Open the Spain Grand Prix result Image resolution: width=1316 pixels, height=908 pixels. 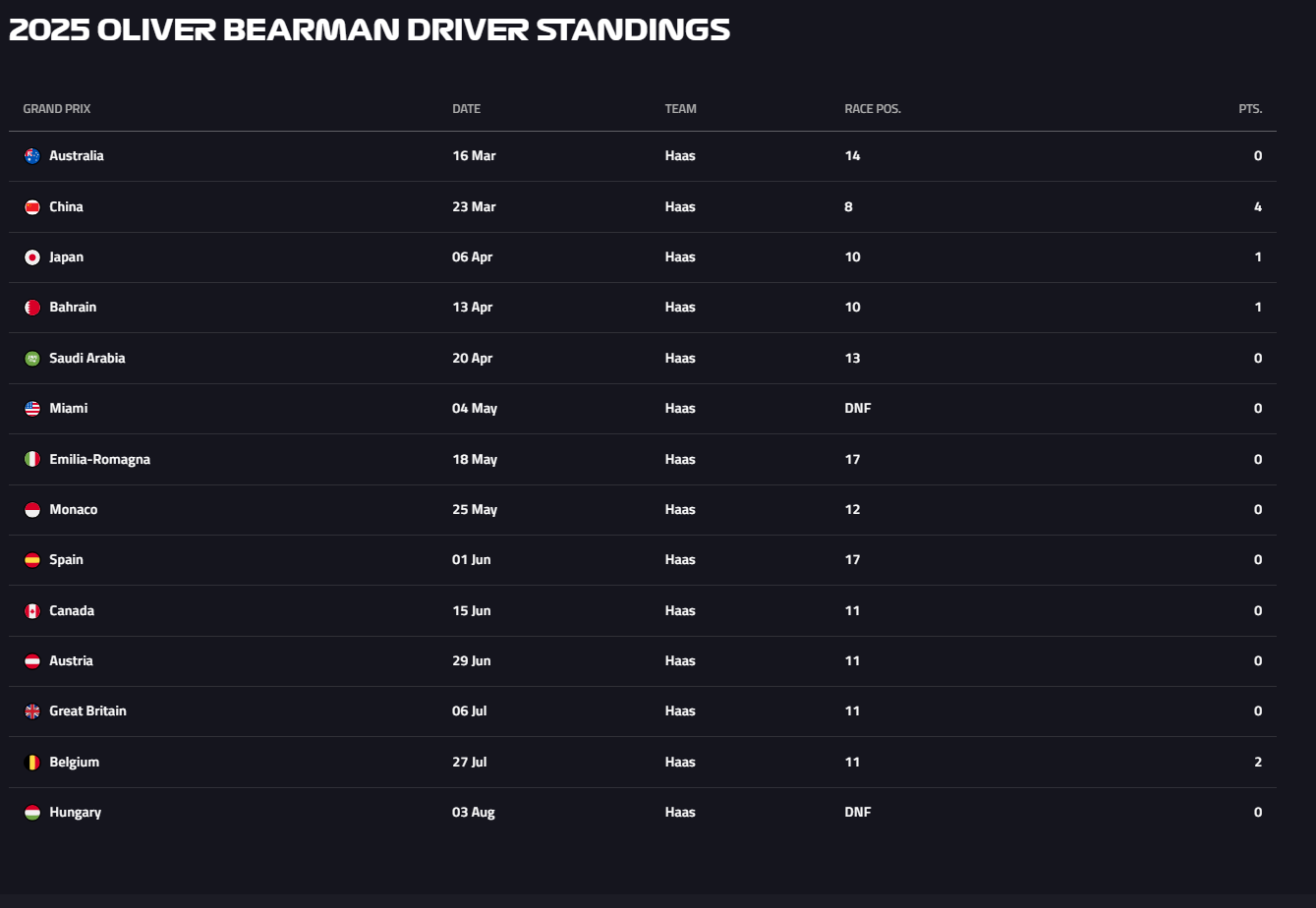click(x=66, y=560)
